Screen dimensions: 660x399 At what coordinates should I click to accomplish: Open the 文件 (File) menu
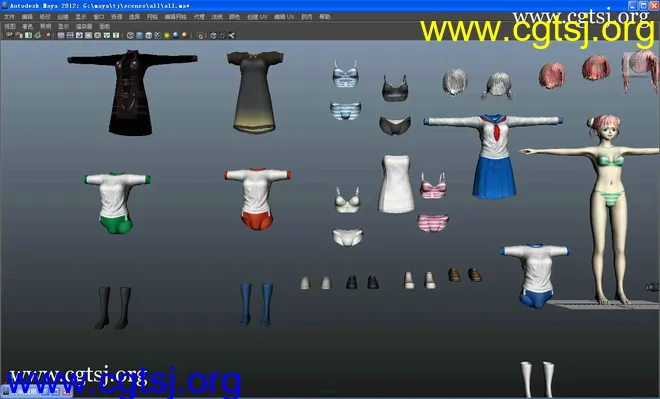[9, 17]
